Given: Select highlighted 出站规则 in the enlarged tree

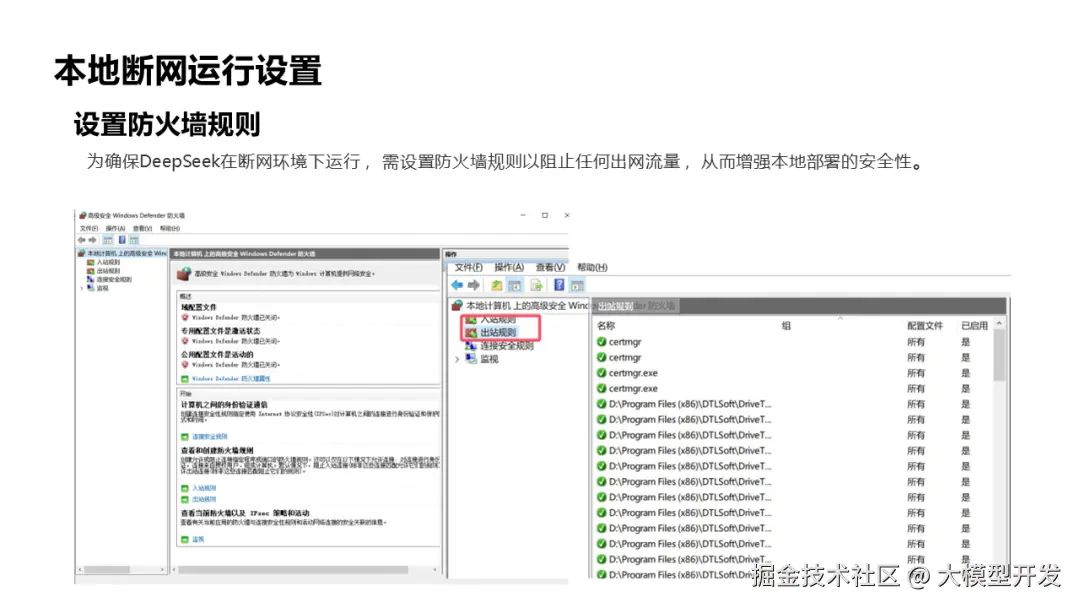Looking at the screenshot, I should click(491, 333).
